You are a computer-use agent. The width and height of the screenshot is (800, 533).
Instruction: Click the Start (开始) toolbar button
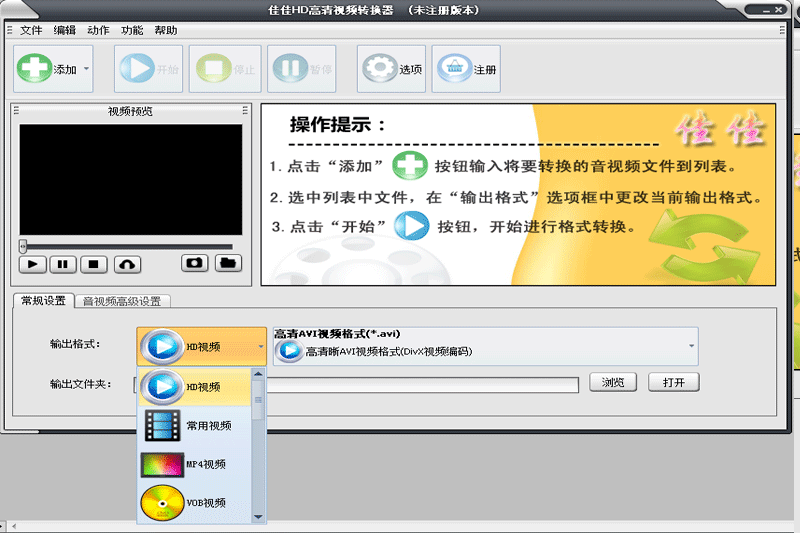pos(148,69)
